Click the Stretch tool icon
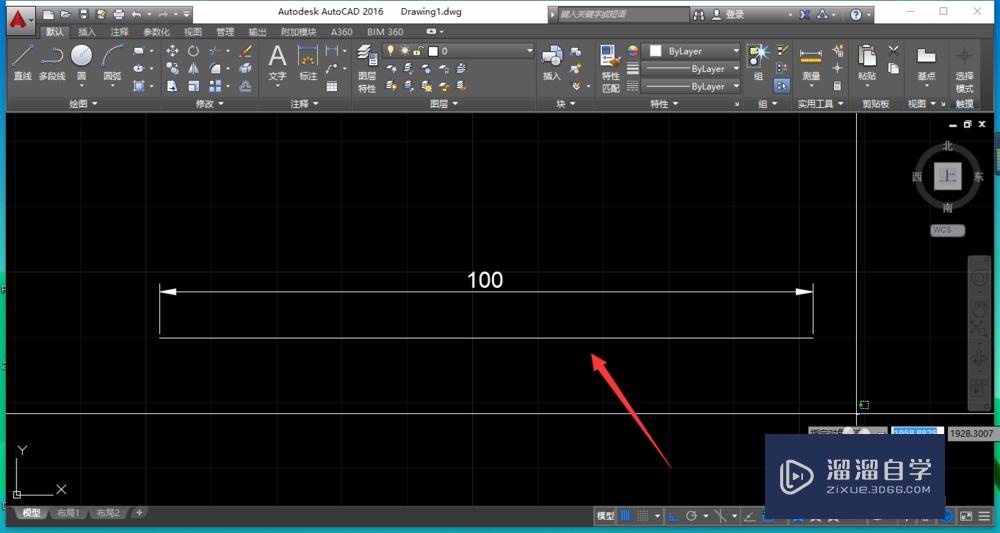 point(172,86)
